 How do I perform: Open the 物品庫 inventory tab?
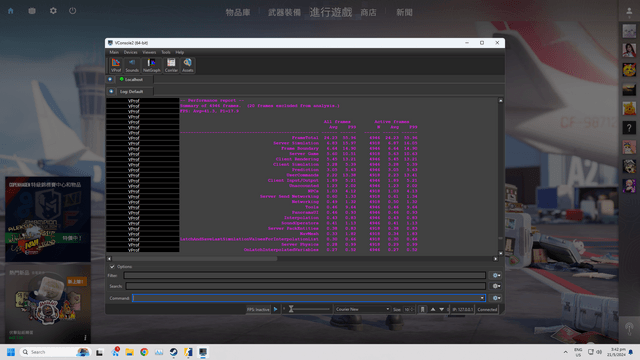[x=238, y=13]
